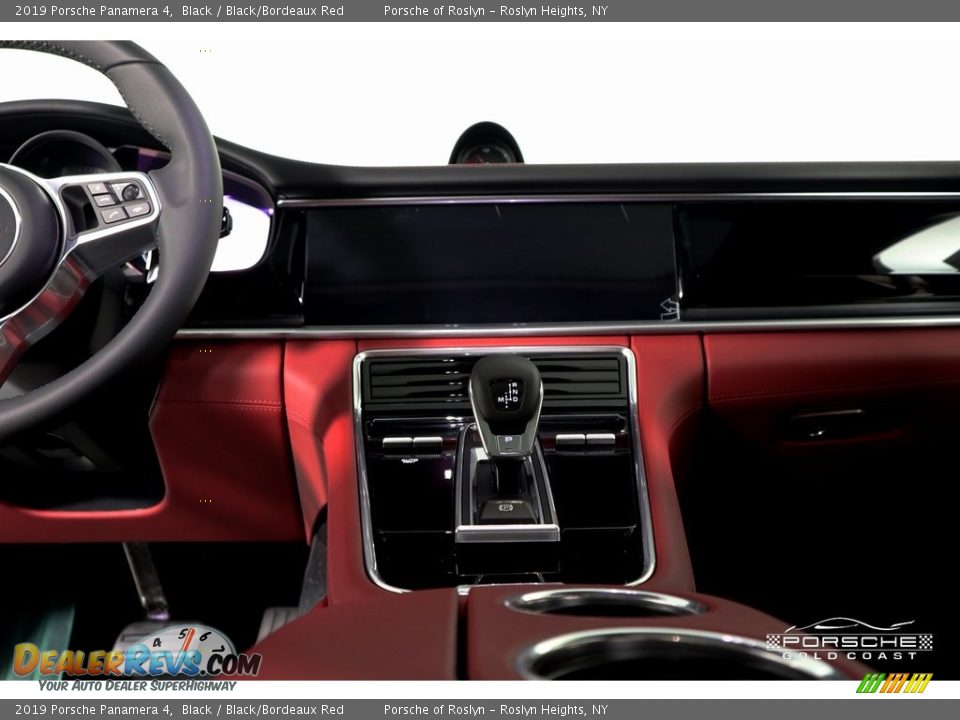Click the top-left button on steering wheel pad
This screenshot has height=720, width=960.
pos(98,188)
